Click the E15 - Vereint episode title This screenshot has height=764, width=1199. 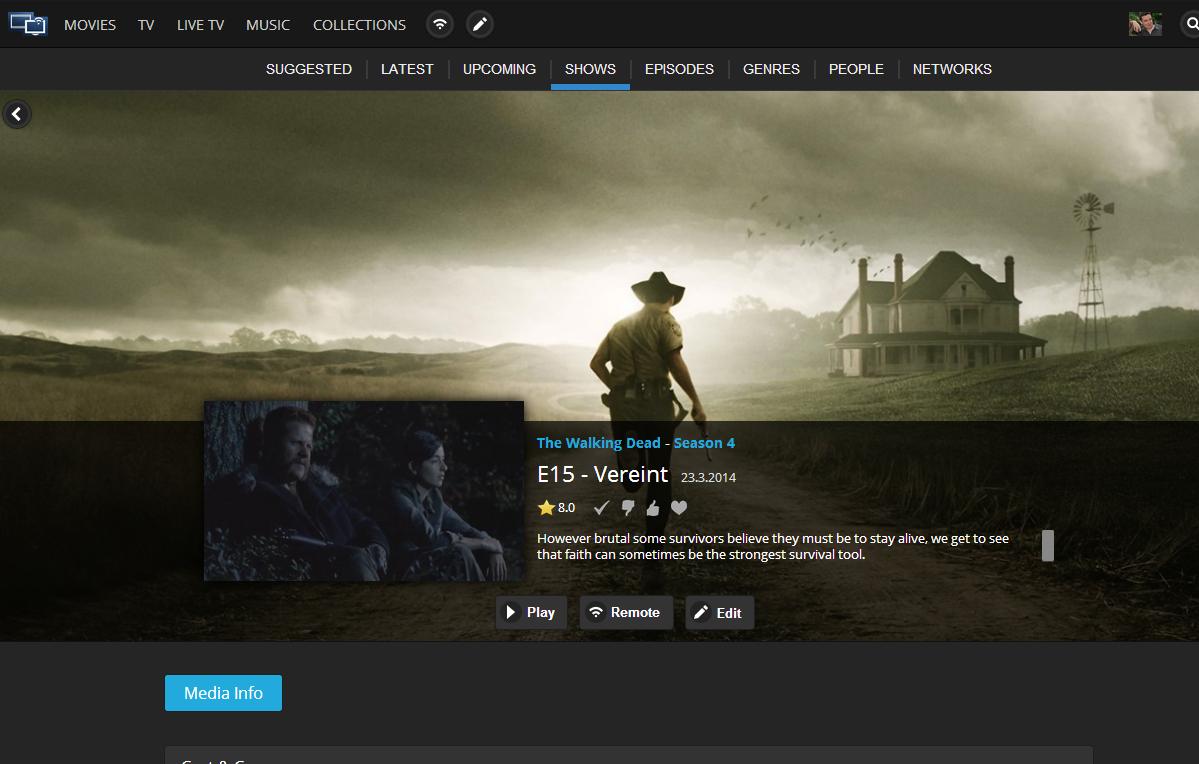click(603, 474)
